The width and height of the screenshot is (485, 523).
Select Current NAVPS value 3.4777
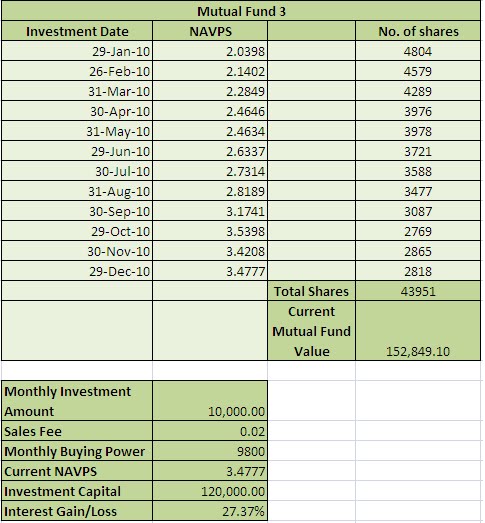click(210, 471)
